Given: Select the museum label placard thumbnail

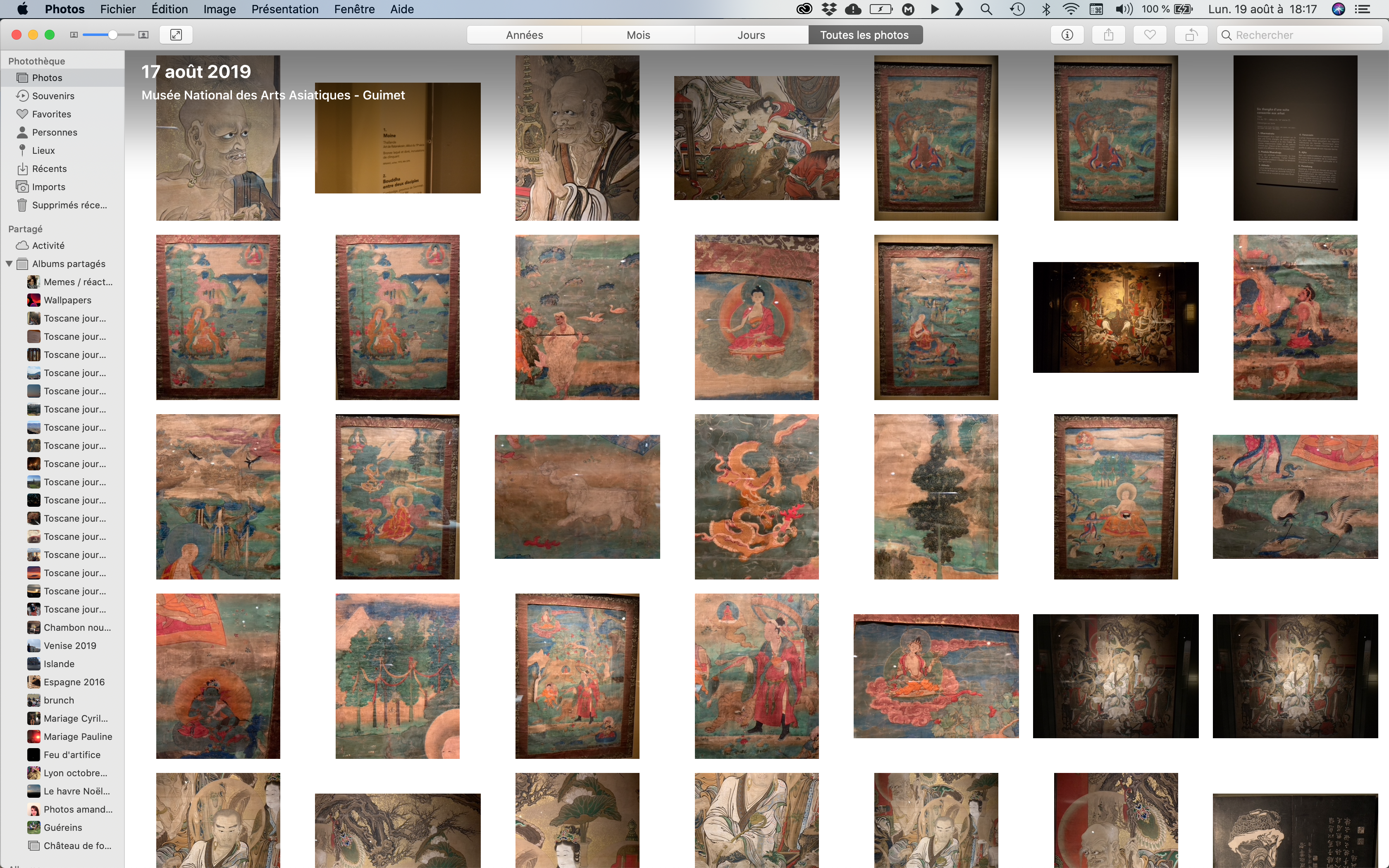Looking at the screenshot, I should (x=397, y=138).
